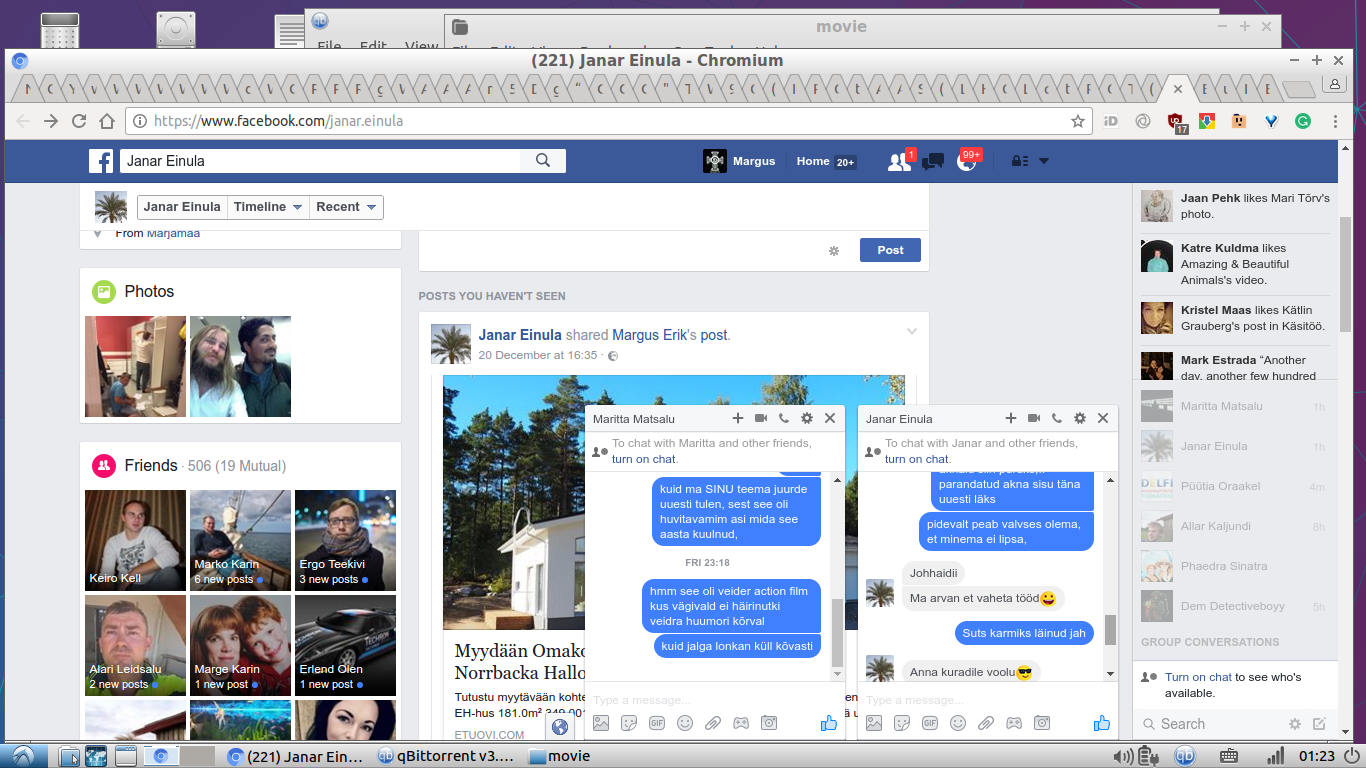Open options gear in Maritta Matsalu chat
This screenshot has width=1366, height=768.
coord(807,418)
